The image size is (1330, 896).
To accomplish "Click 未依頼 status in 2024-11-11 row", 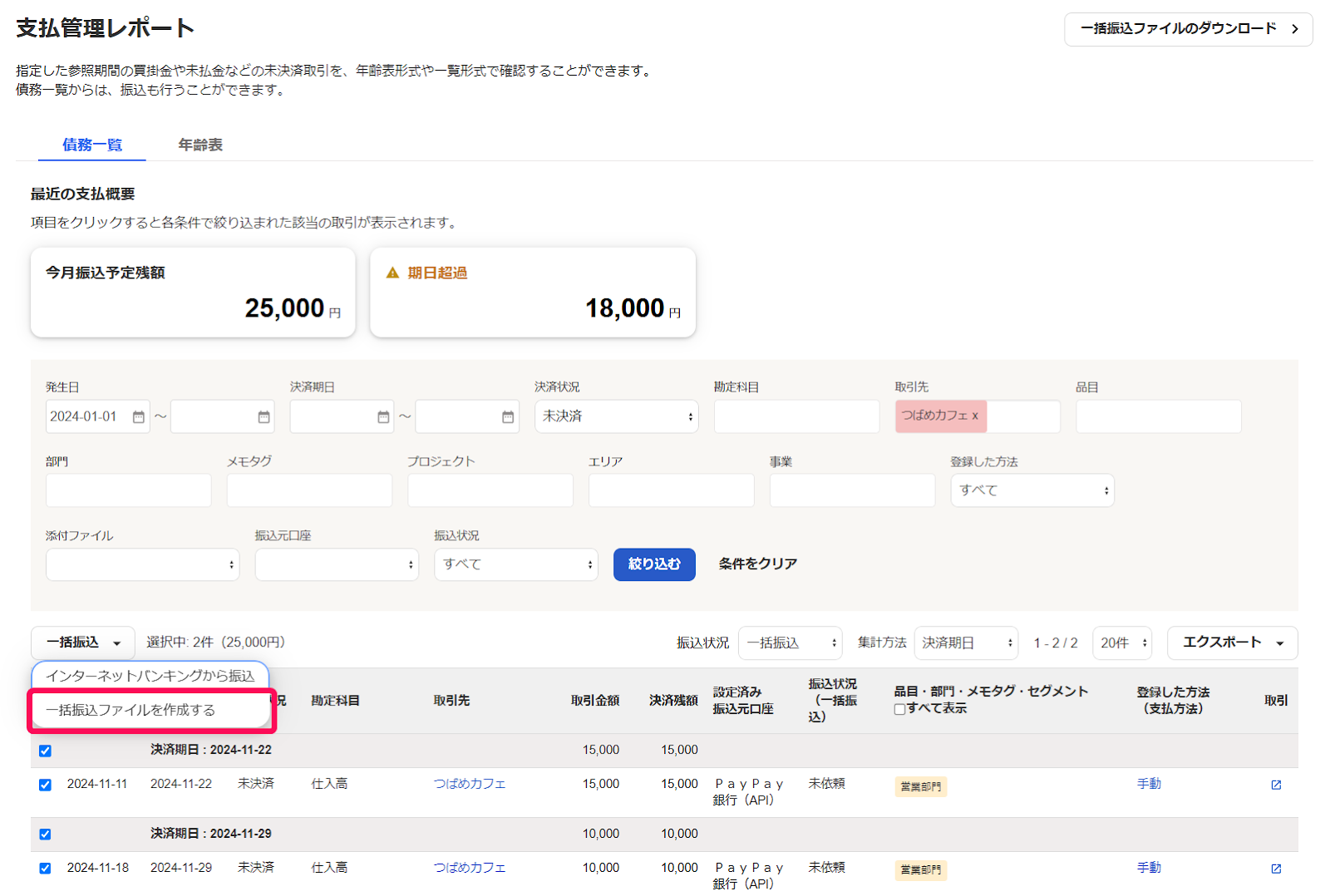I will 826,784.
